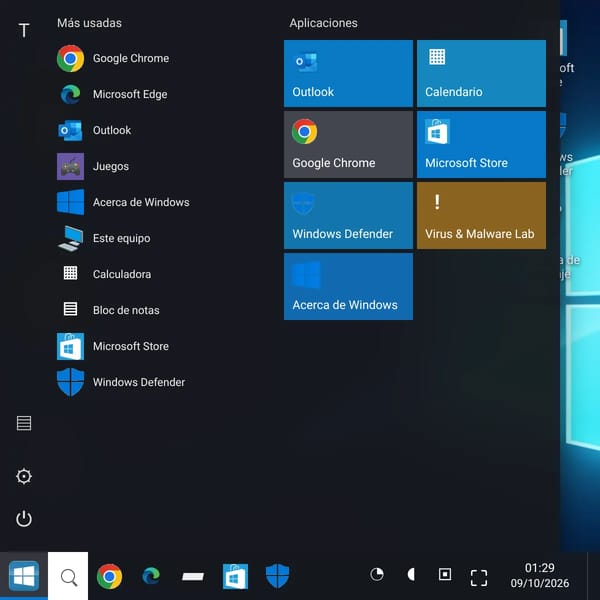
Task: Click the pie chart tray icon
Action: point(377,574)
